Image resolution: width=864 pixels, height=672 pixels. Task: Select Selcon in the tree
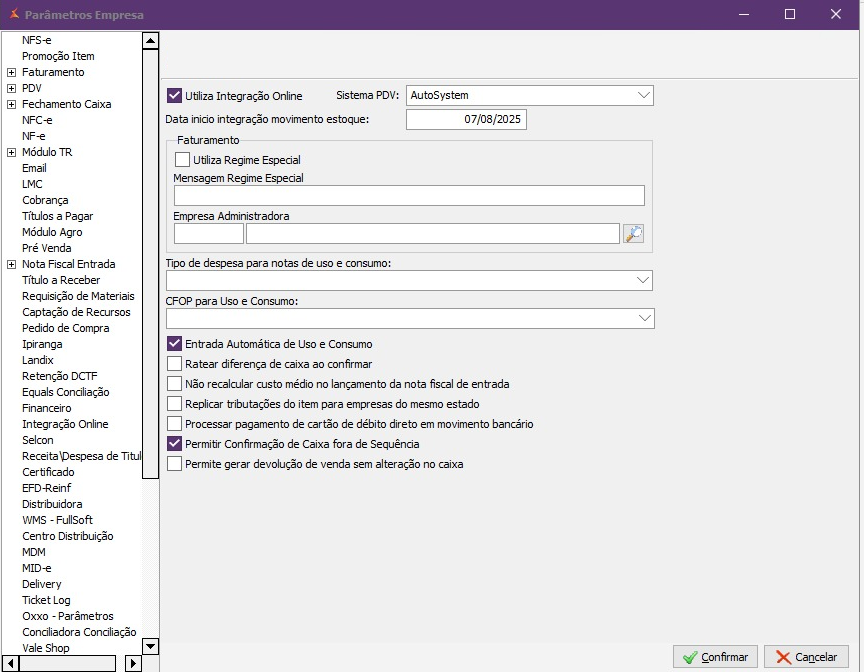(37, 440)
